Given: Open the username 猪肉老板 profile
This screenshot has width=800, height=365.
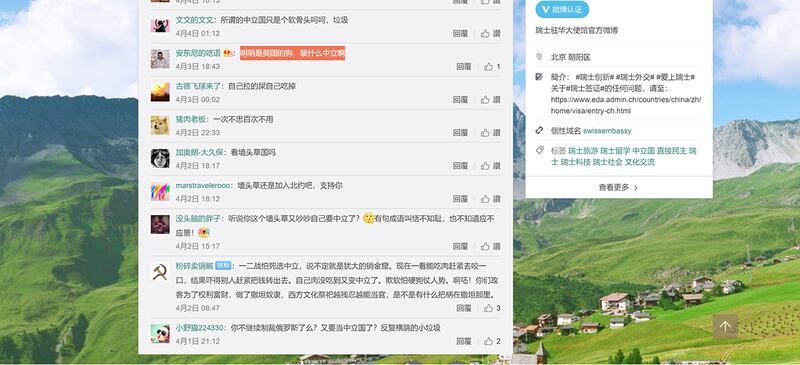Looking at the screenshot, I should coord(191,119).
